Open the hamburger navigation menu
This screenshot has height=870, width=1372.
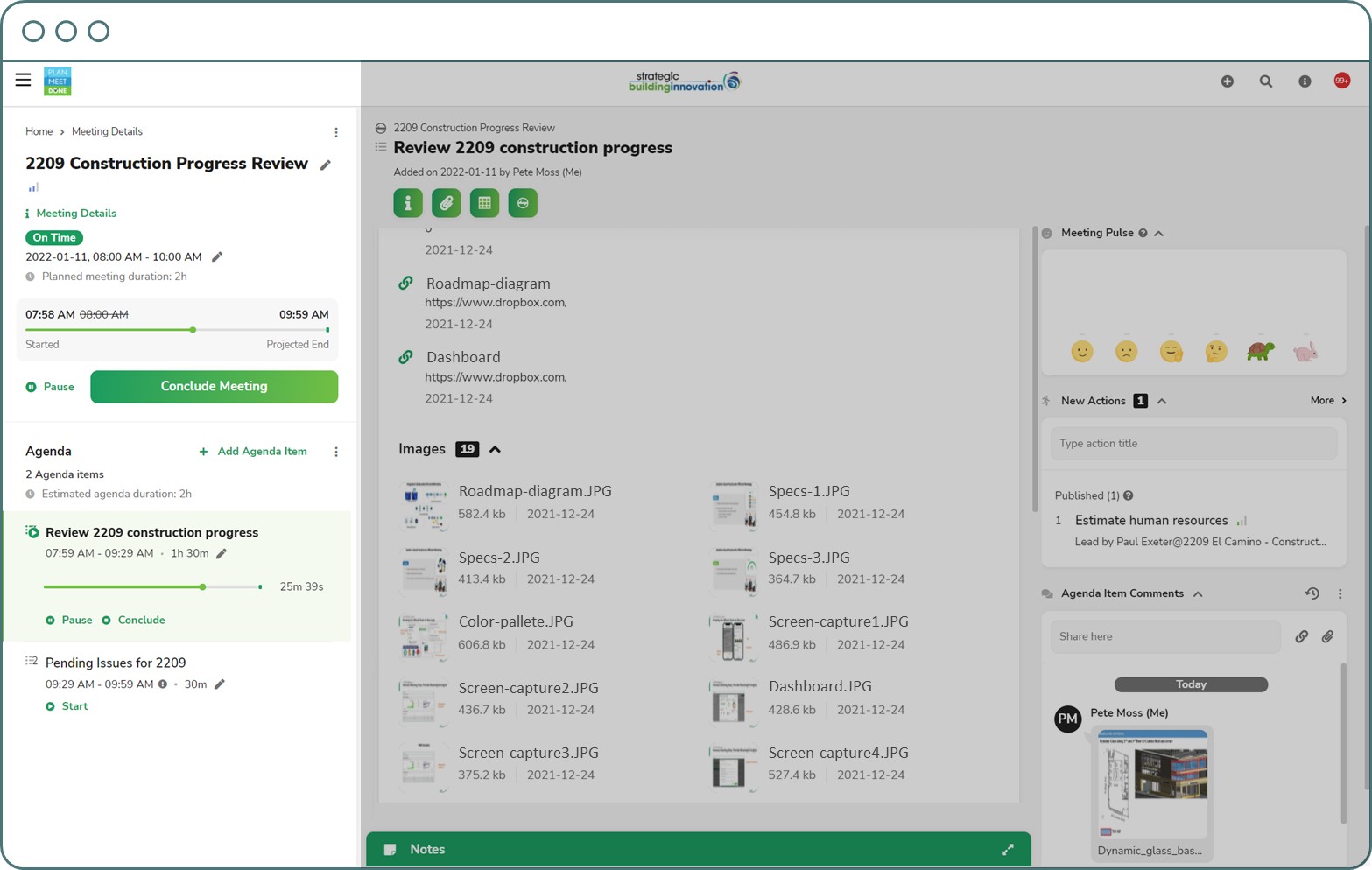pos(23,81)
